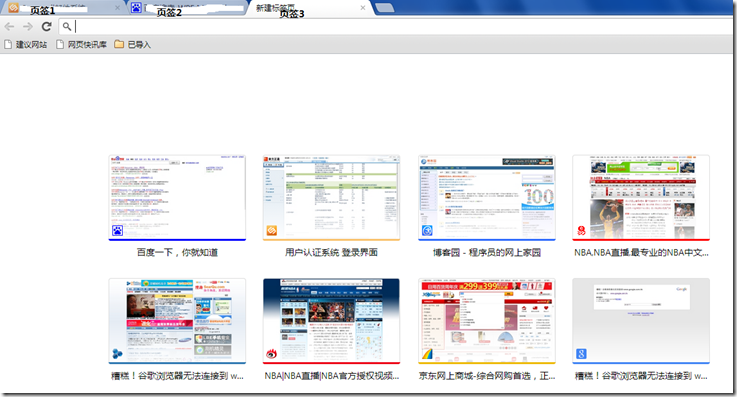Viewport: 737px width, 397px height.
Task: Click the 京东网上商城-综合网购首选 title
Action: point(487,376)
